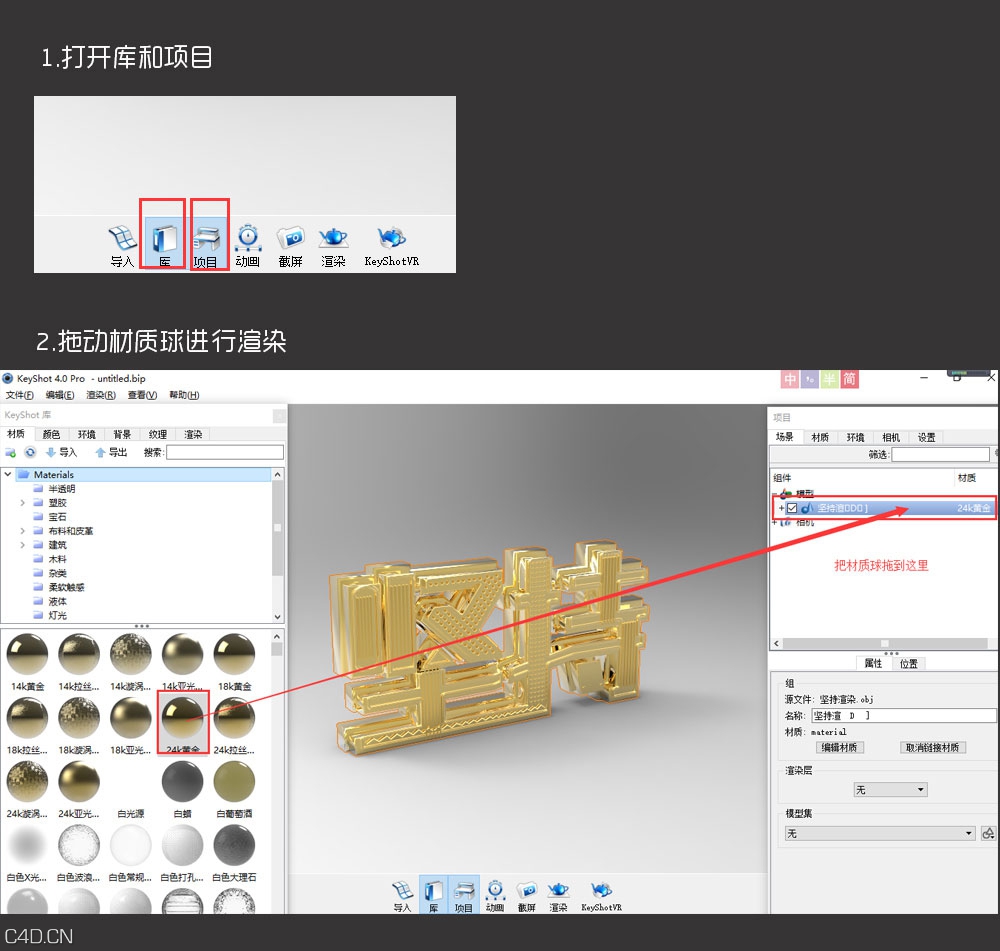The height and width of the screenshot is (951, 1000).
Task: Switch to the 位置 tab below the scene tree
Action: (x=908, y=663)
